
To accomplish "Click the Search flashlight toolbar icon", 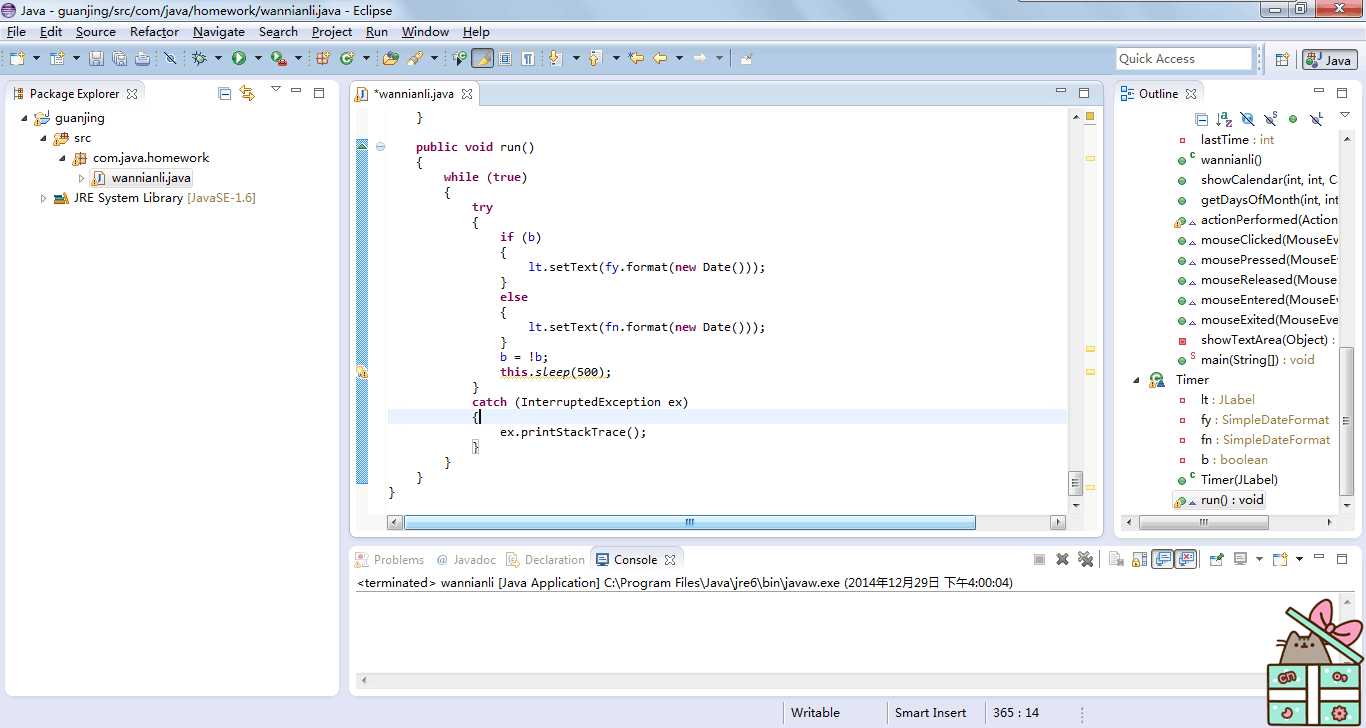I will pyautogui.click(x=414, y=59).
